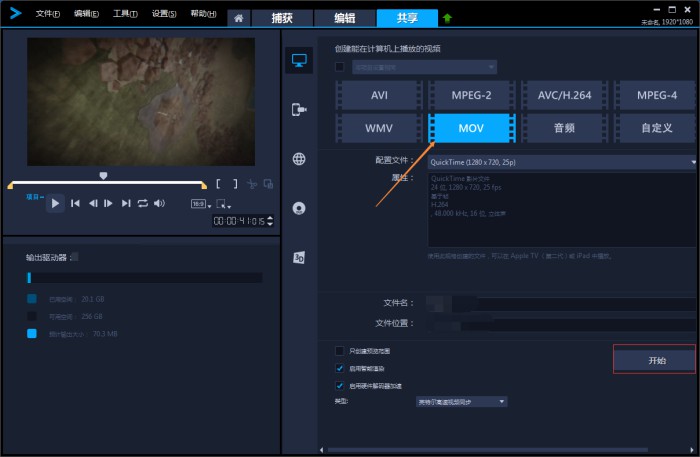Toggle the repeat loop icon
The image size is (700, 457).
tap(143, 203)
